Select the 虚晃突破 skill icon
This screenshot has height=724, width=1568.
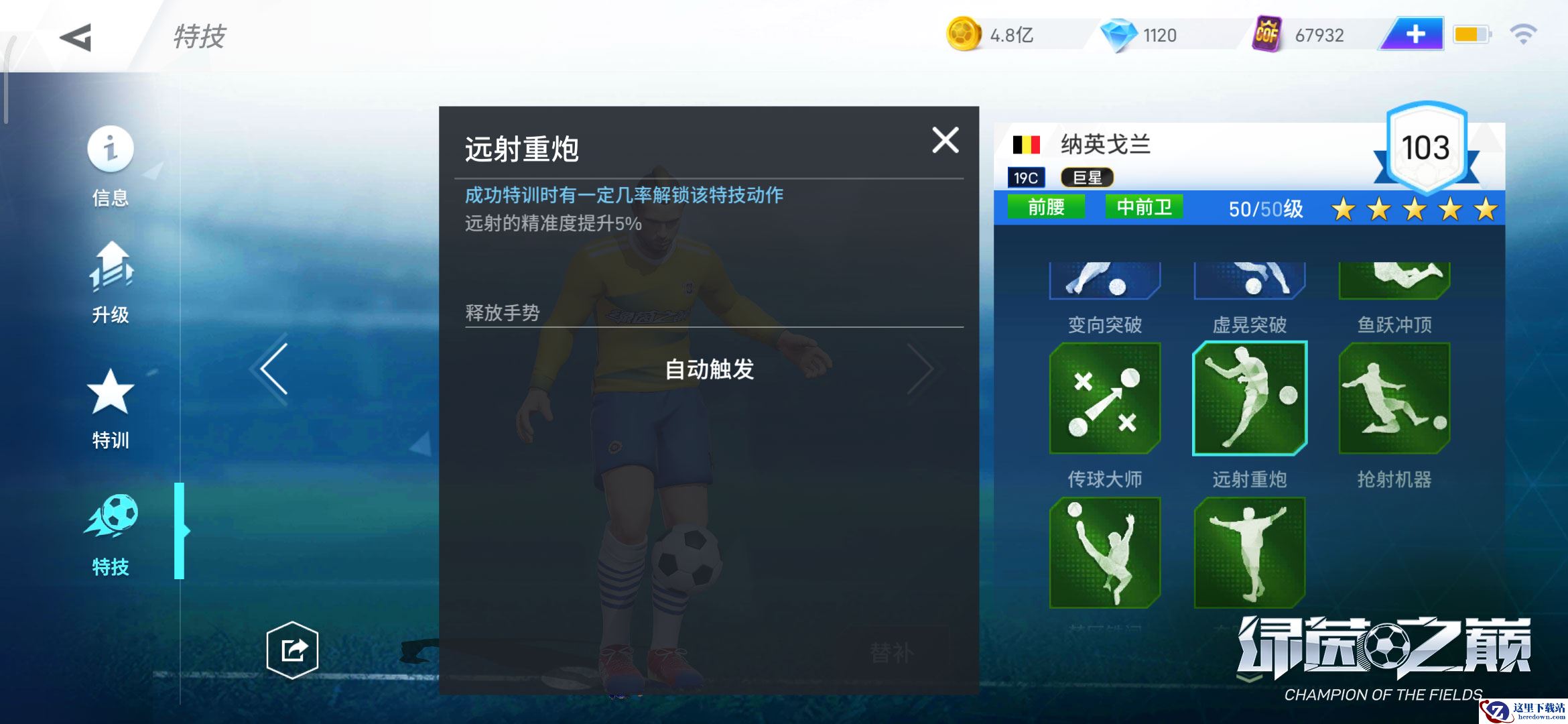tap(1249, 280)
